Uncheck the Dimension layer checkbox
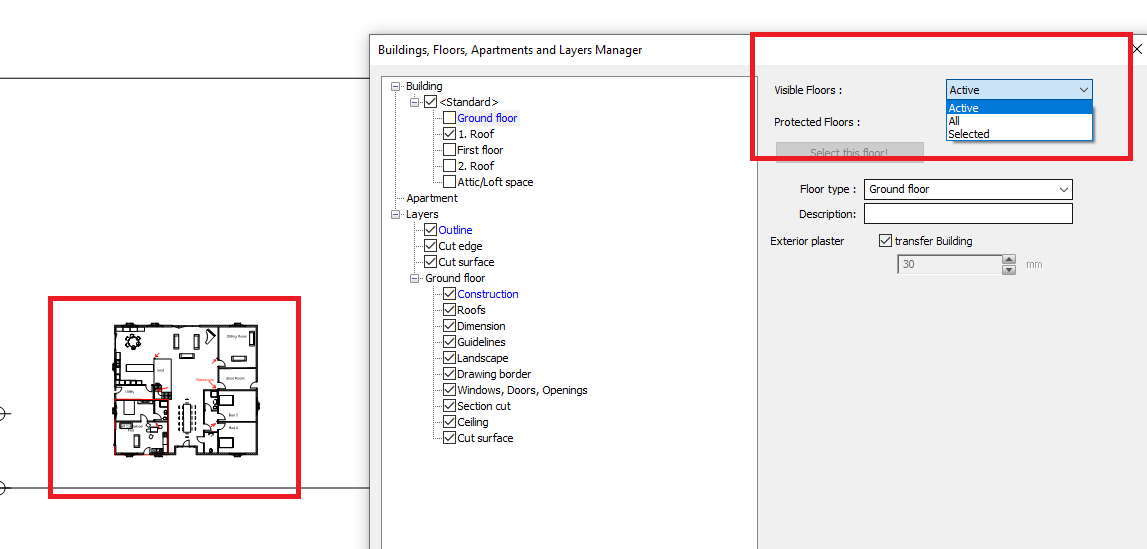 pyautogui.click(x=449, y=327)
